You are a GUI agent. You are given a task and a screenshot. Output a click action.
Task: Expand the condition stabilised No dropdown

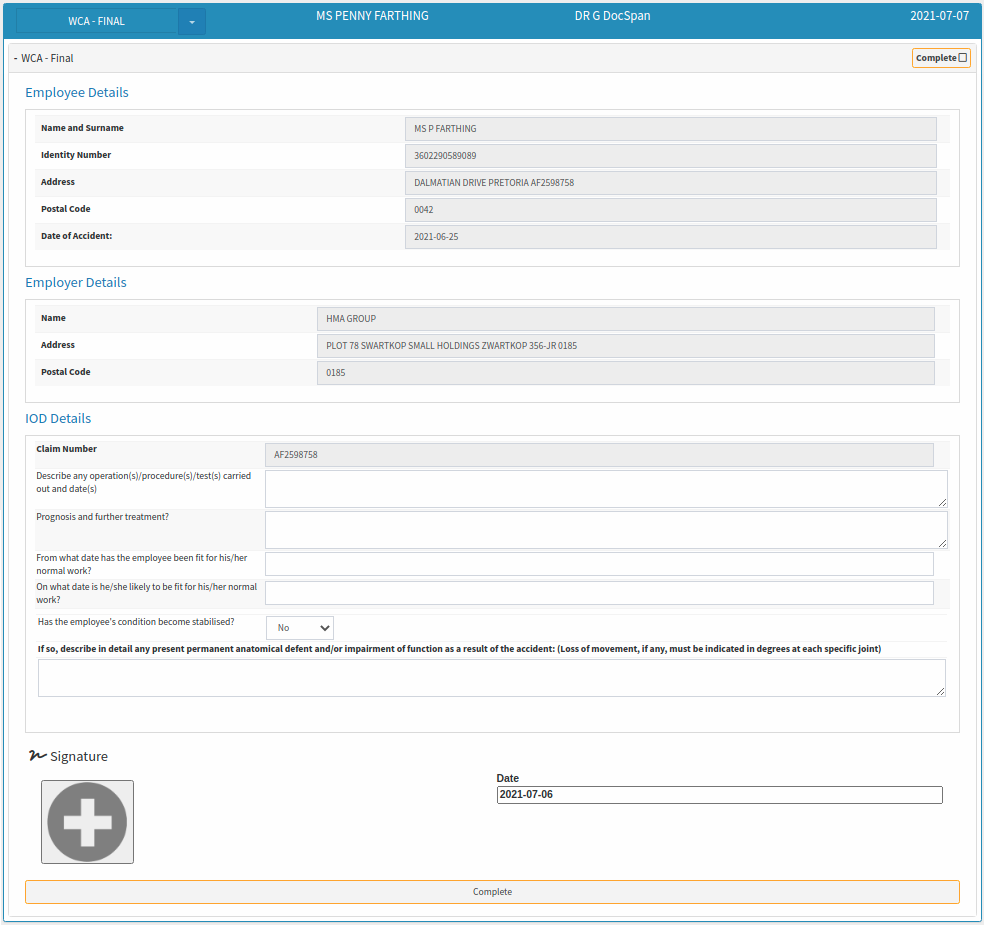(x=300, y=628)
